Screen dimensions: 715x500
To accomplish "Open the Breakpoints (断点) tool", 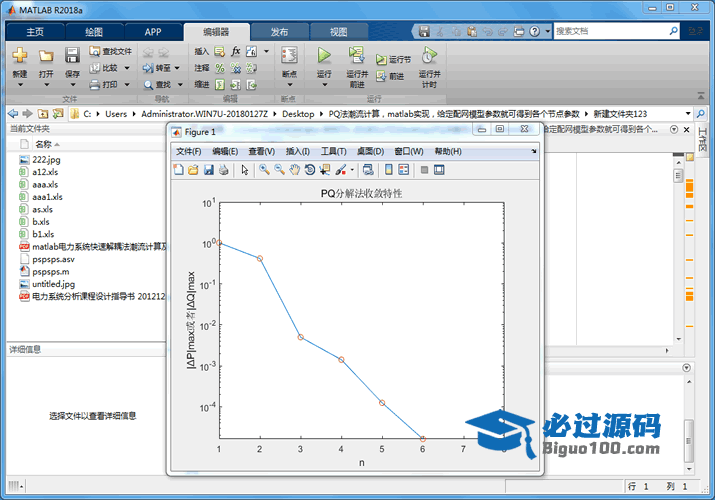I will tap(289, 56).
